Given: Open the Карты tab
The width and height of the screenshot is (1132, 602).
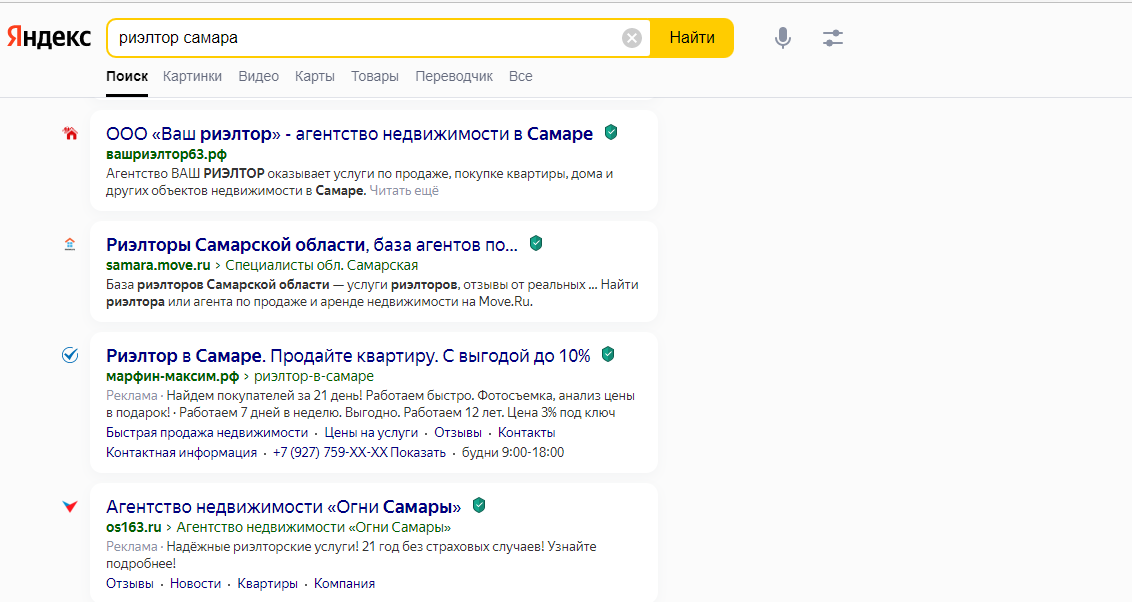Looking at the screenshot, I should (x=315, y=77).
